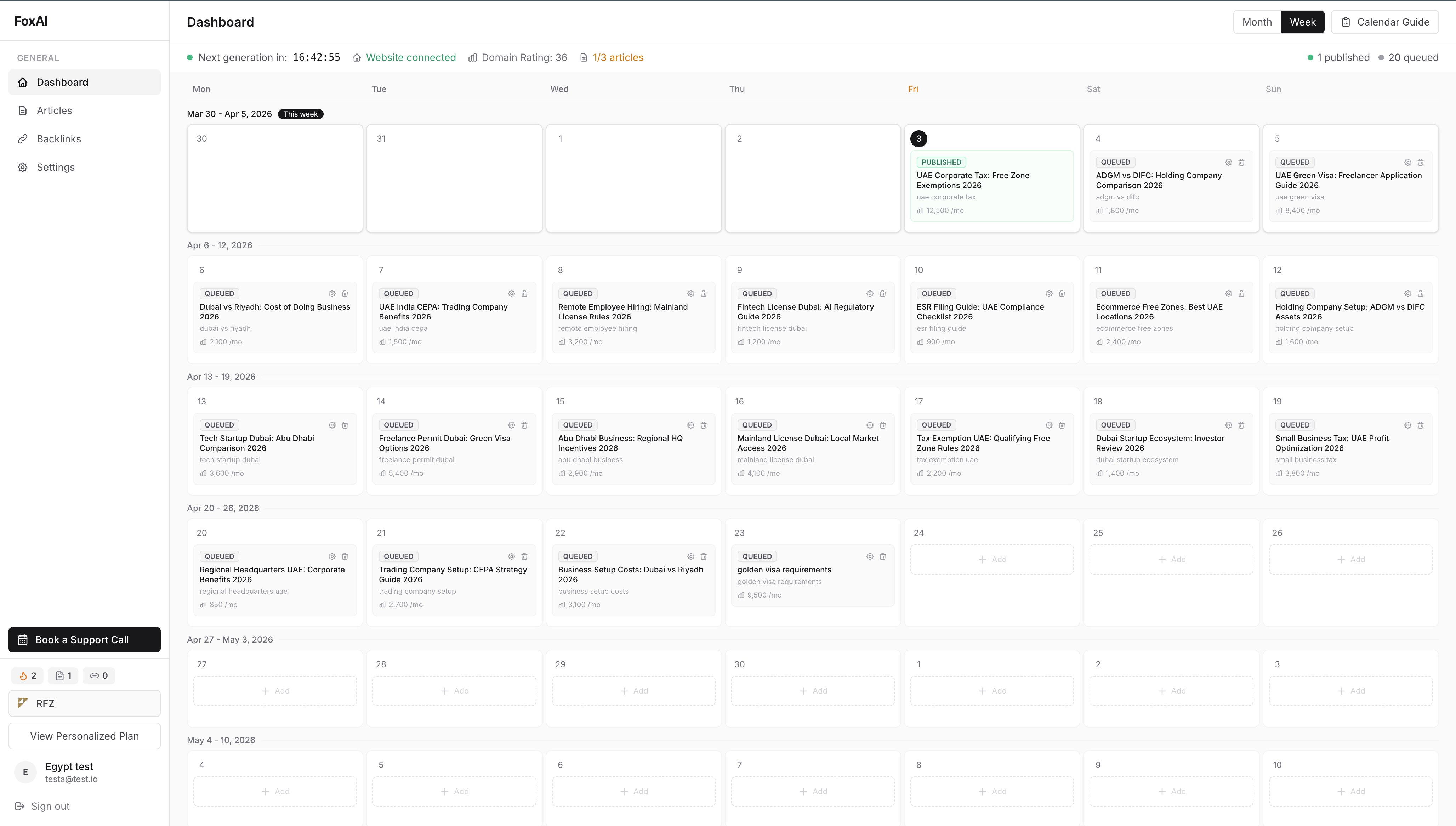
Task: Add an article on April 27
Action: point(275,691)
